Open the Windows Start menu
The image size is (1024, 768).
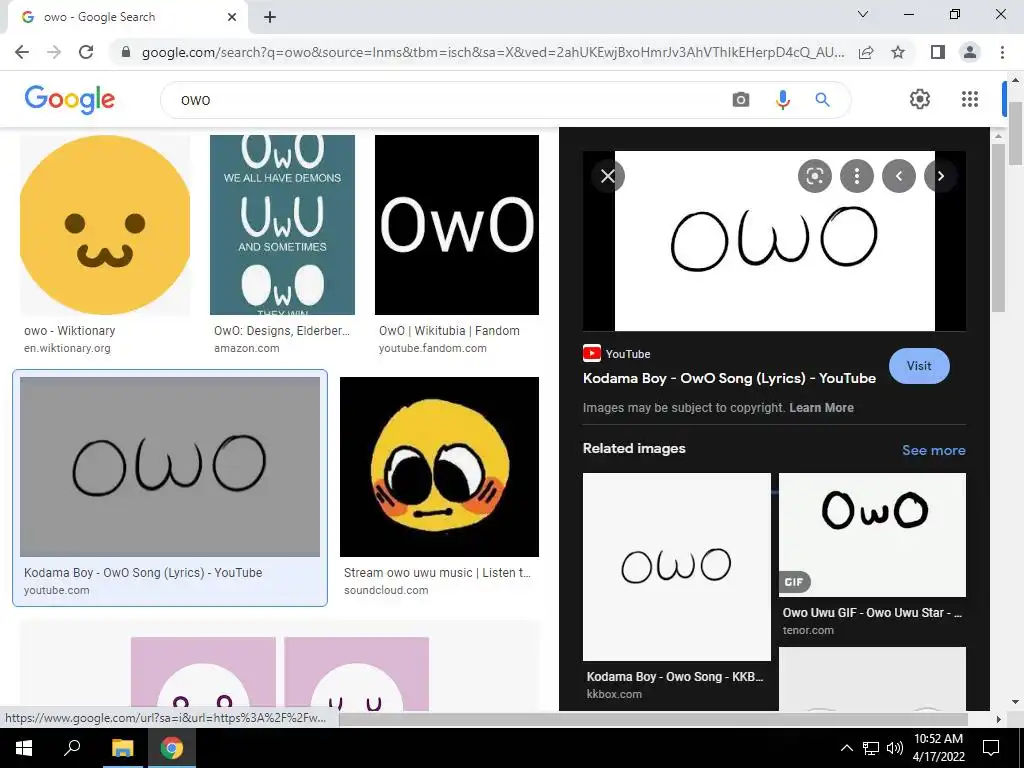click(24, 748)
